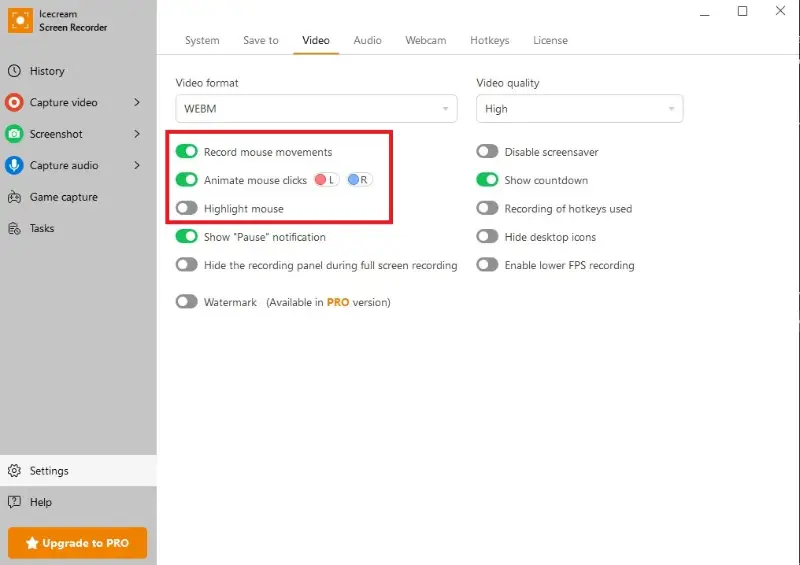
Task: Turn off Record mouse movements toggle
Action: click(187, 152)
